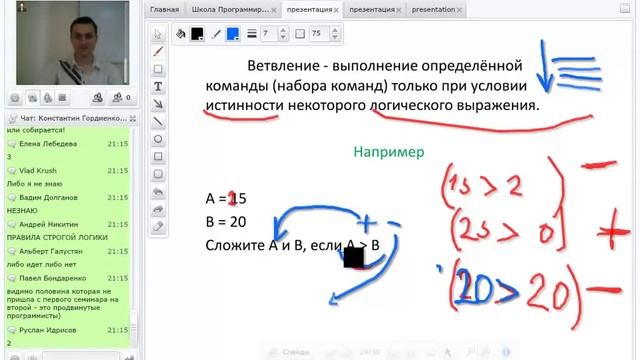Click sender name Вадим Долганов

pos(48,198)
